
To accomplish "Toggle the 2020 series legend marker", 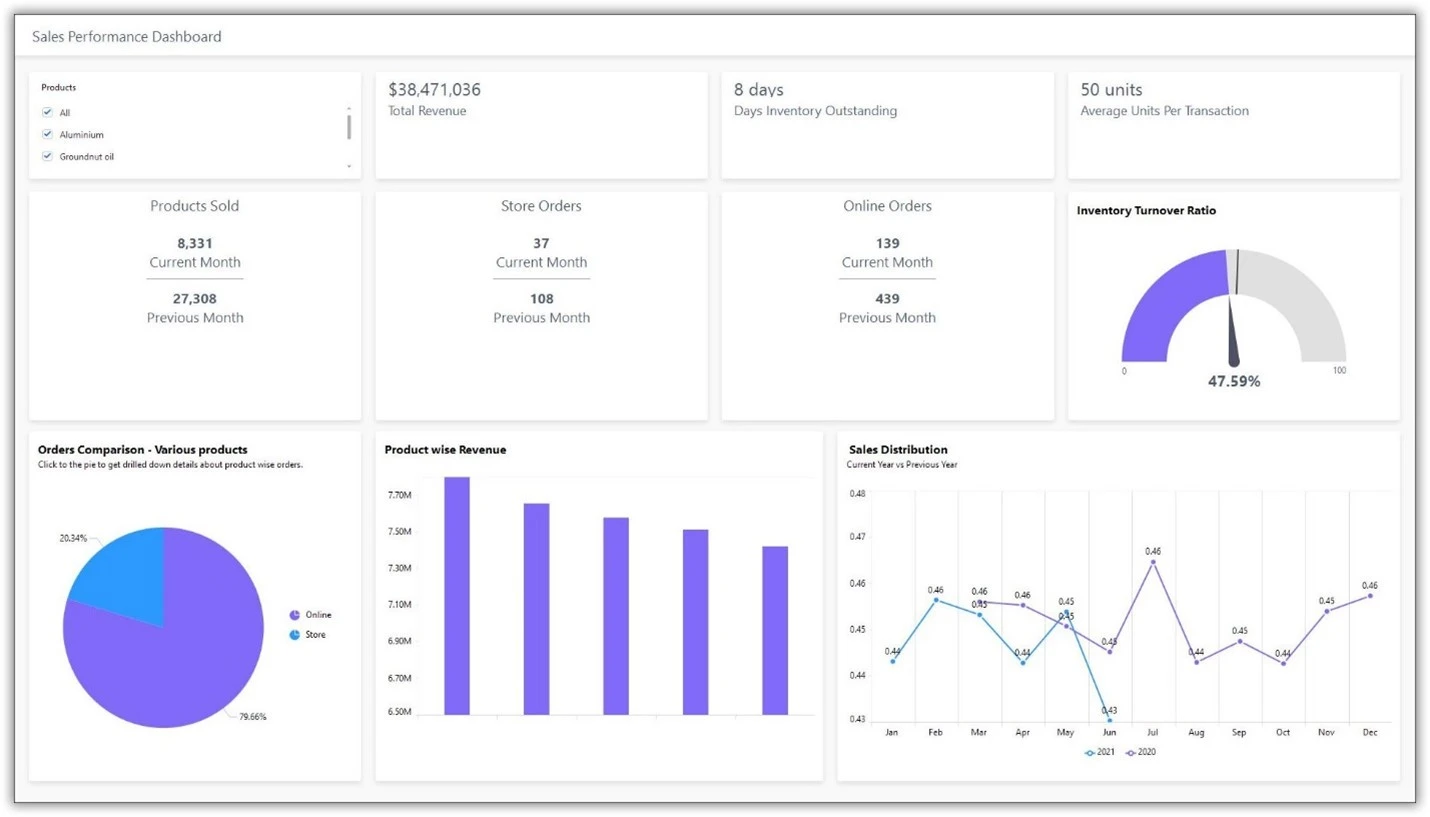I will pyautogui.click(x=1131, y=752).
